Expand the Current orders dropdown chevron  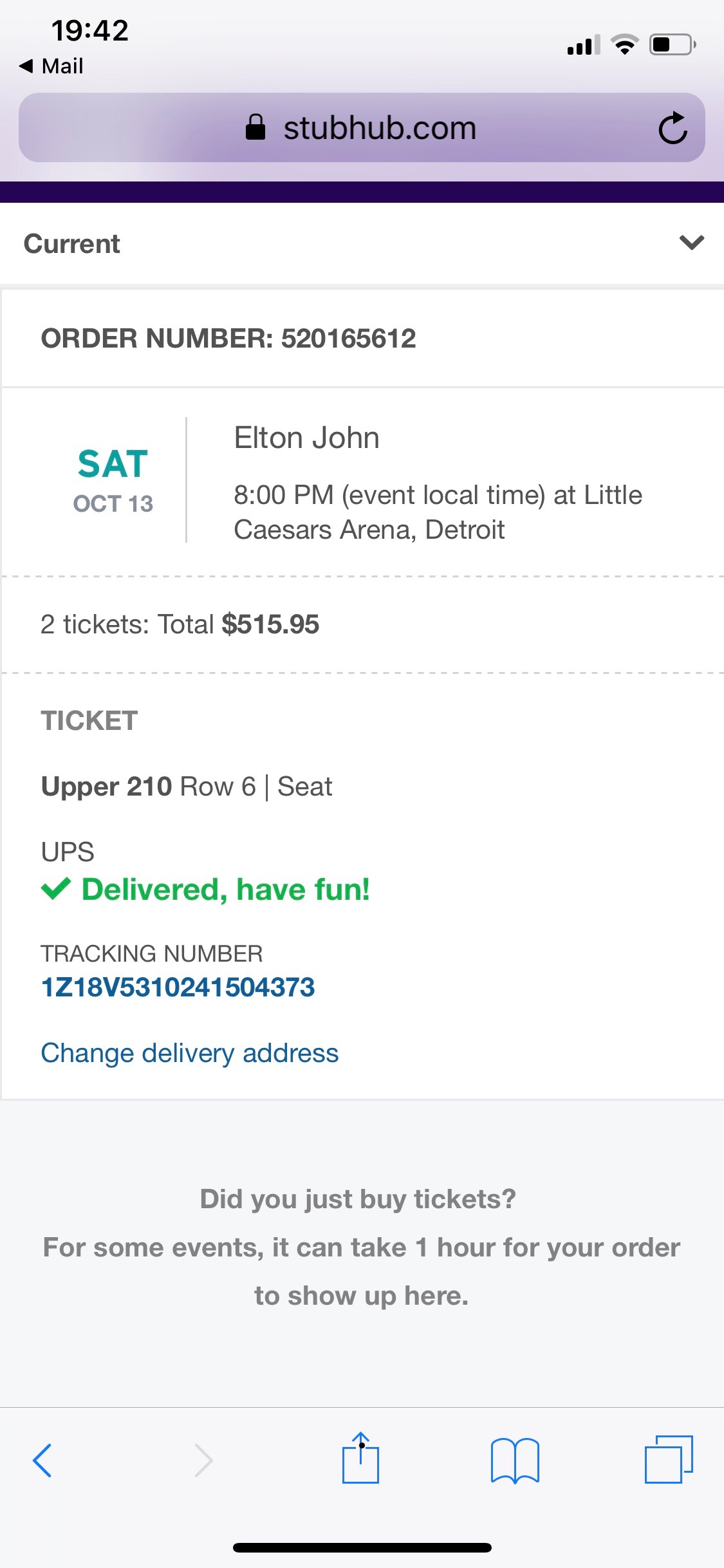[691, 243]
